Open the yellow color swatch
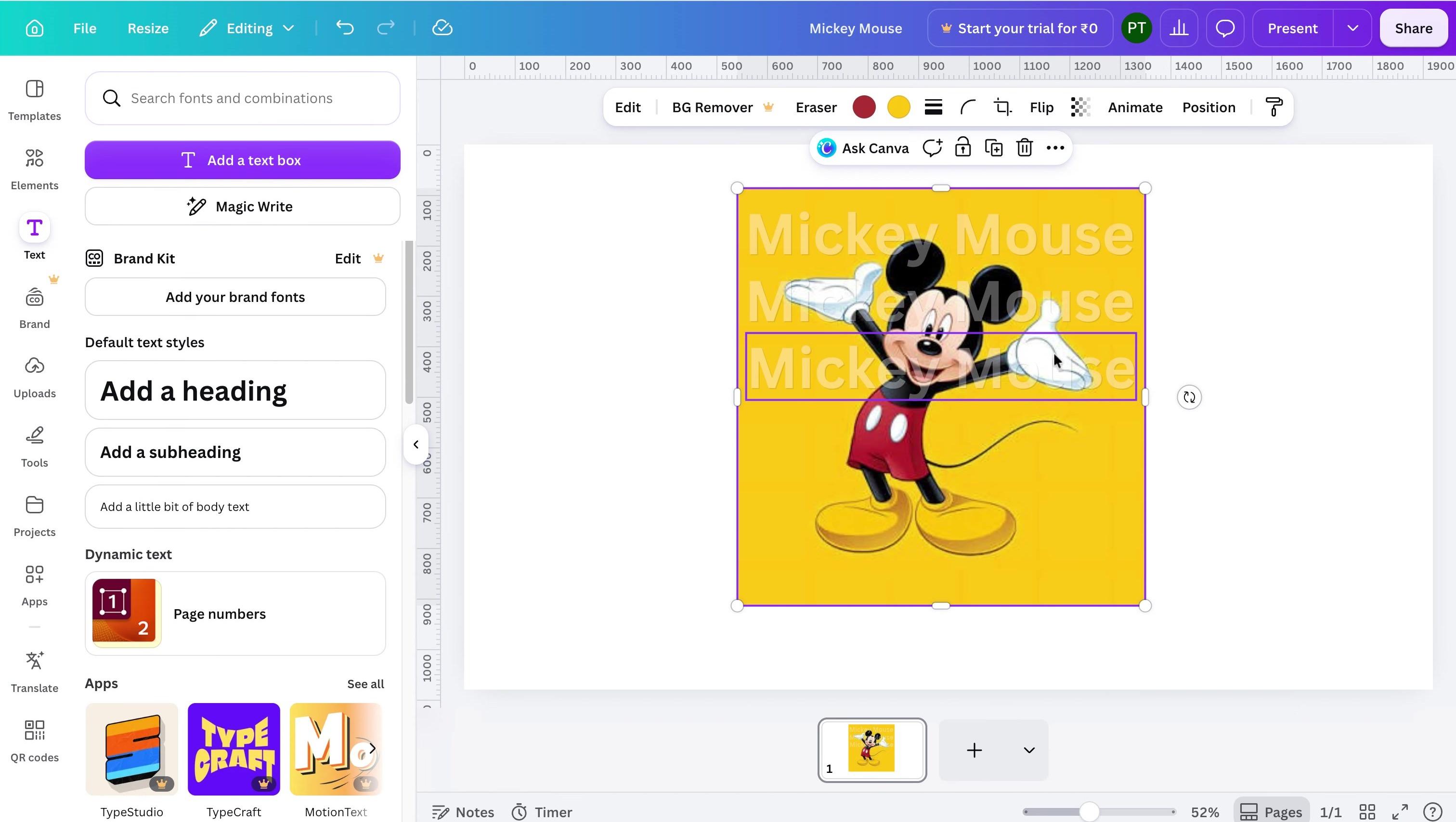 click(x=899, y=107)
